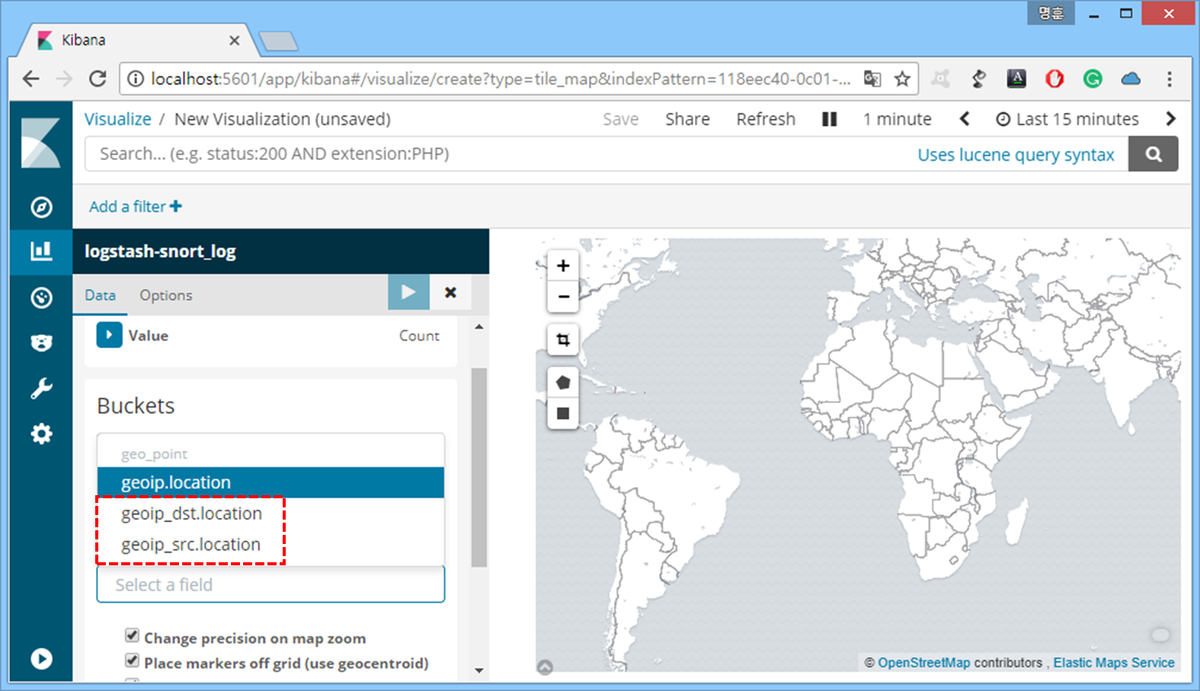Image resolution: width=1200 pixels, height=691 pixels.
Task: Open Timelion from the bear face icon
Action: tap(41, 343)
